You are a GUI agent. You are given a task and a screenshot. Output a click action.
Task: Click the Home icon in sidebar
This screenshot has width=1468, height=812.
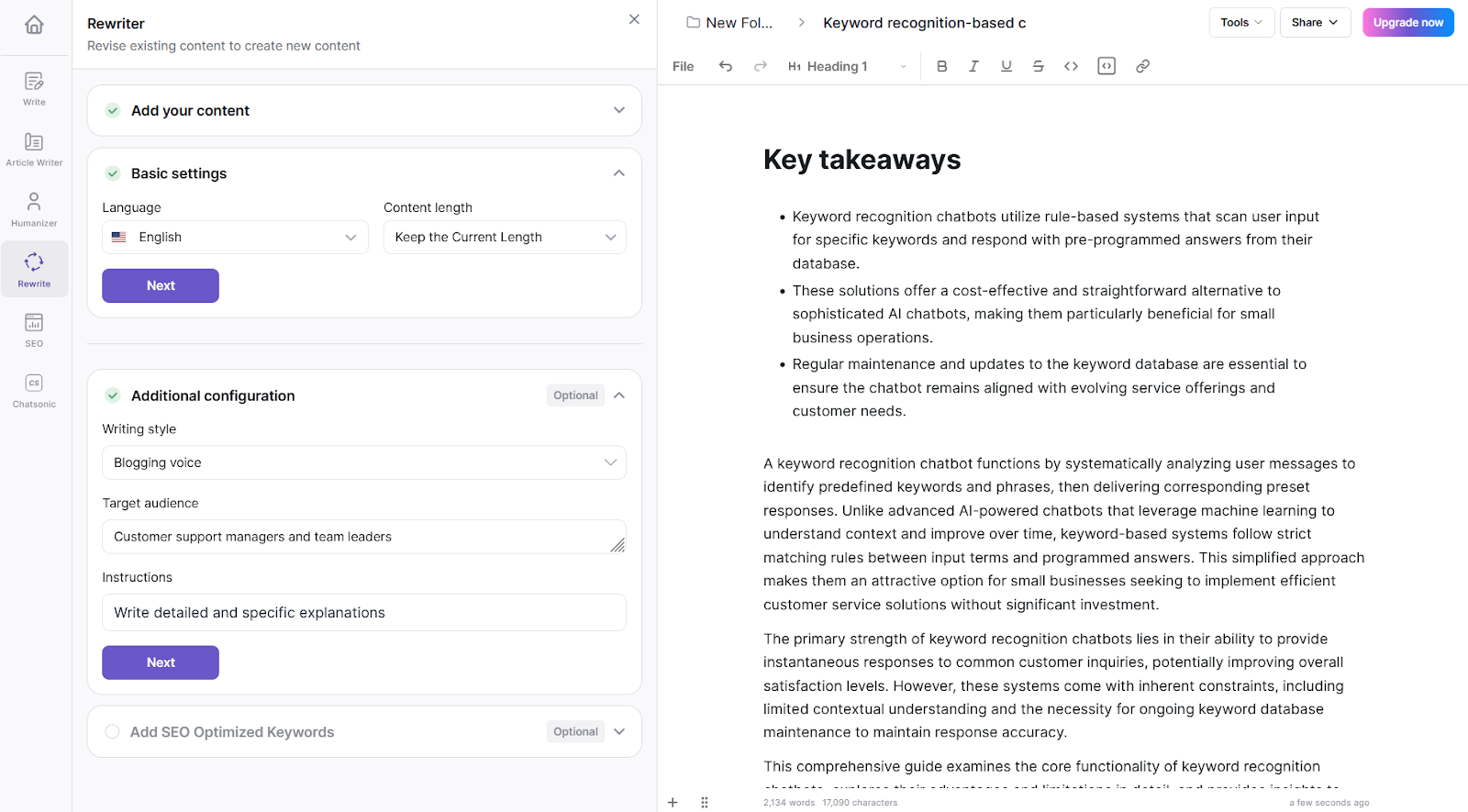[34, 25]
